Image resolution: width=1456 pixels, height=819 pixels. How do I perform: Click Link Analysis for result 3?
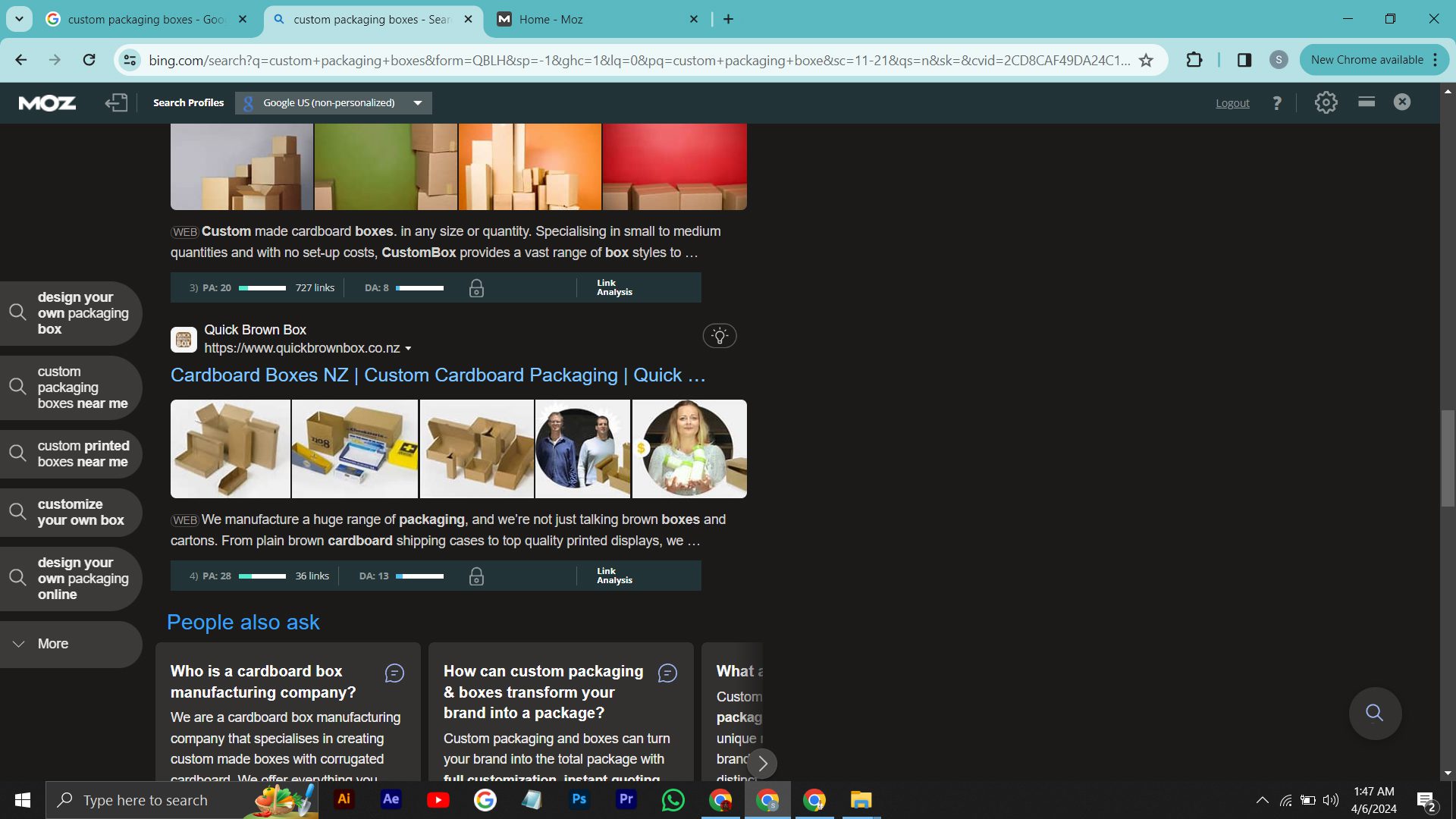click(613, 287)
